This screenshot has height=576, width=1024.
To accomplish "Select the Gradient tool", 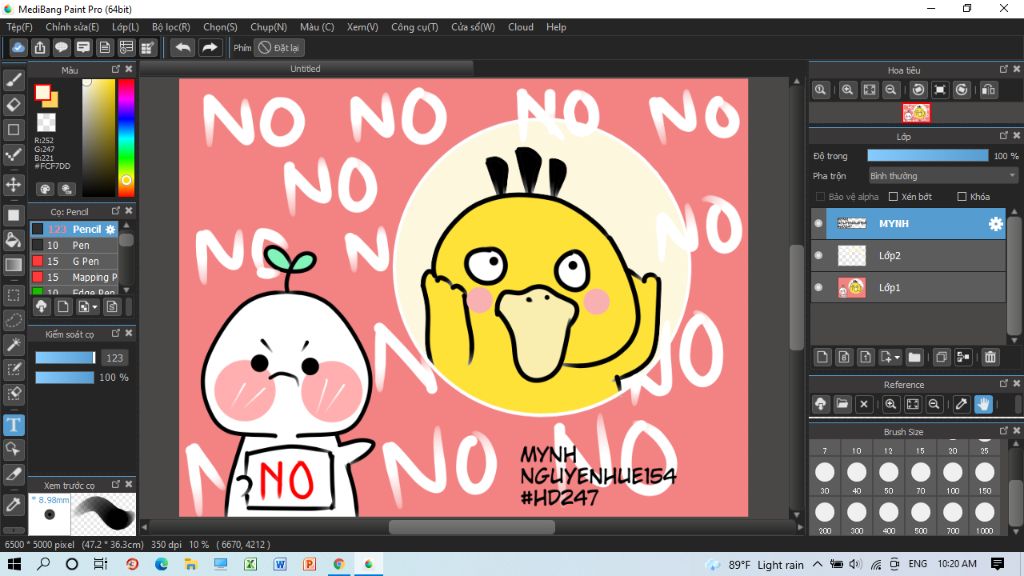I will pos(14,264).
